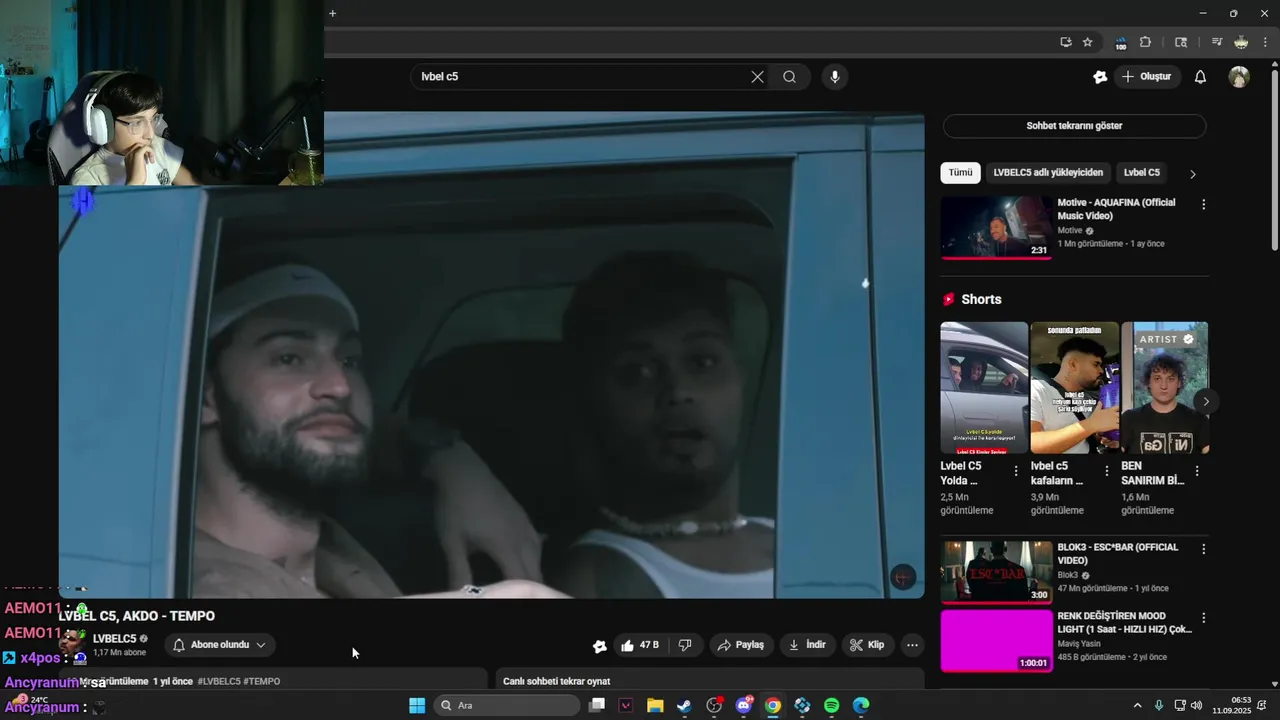Click the #TEMPO hashtag link

click(x=262, y=681)
